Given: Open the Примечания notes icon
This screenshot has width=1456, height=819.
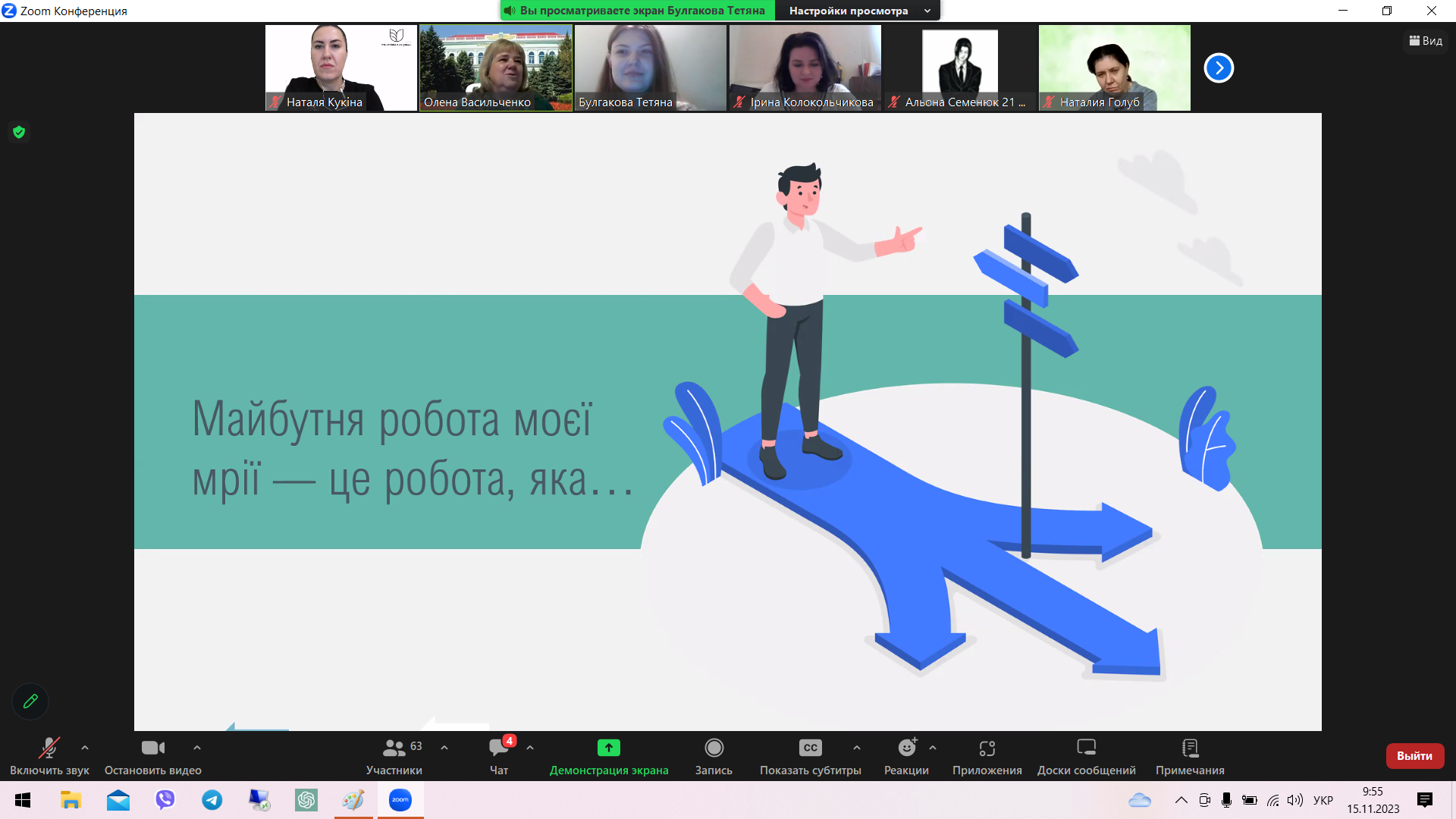Looking at the screenshot, I should pos(1190,748).
